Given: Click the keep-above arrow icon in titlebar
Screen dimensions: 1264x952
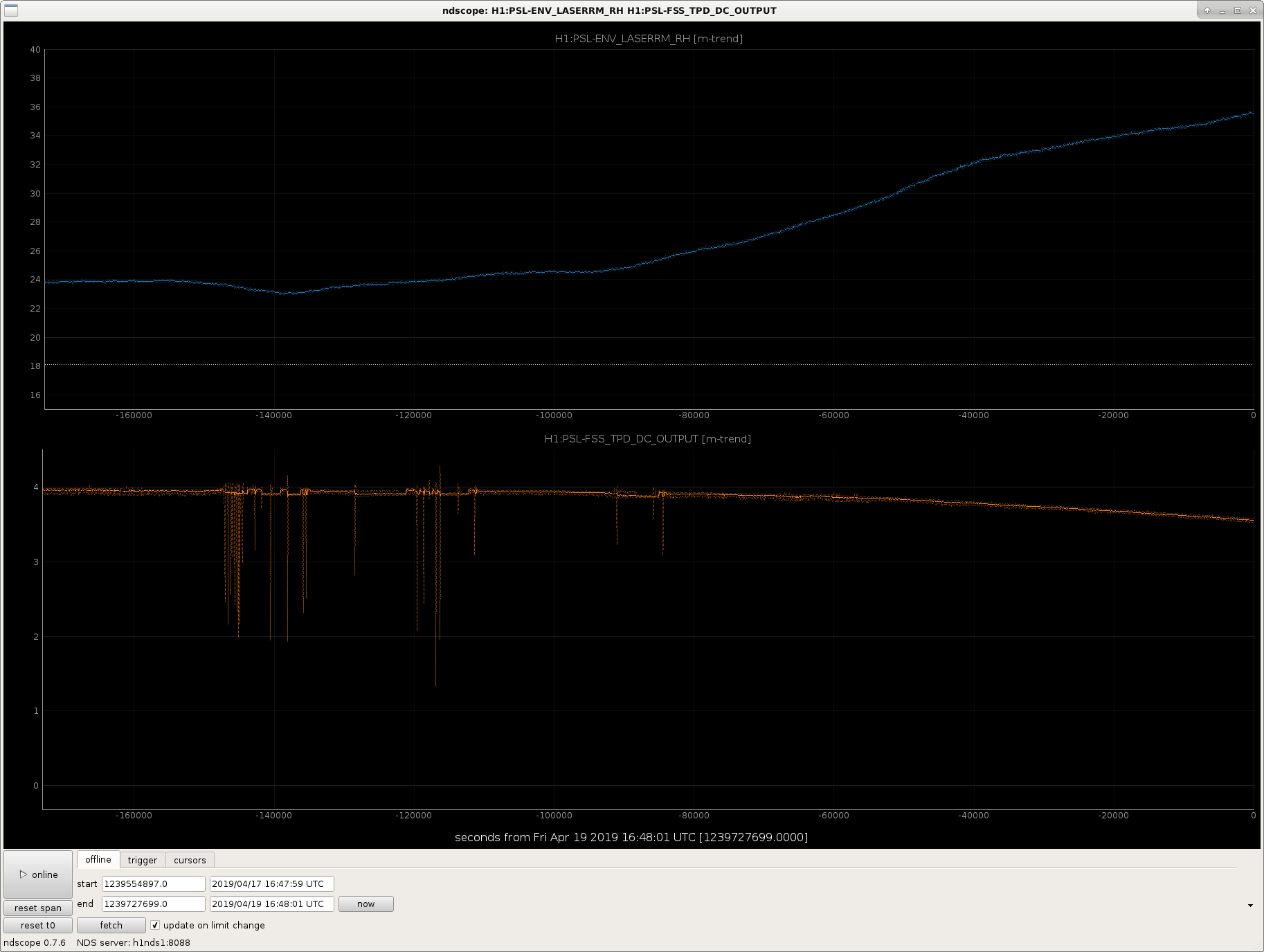Looking at the screenshot, I should pyautogui.click(x=1207, y=10).
